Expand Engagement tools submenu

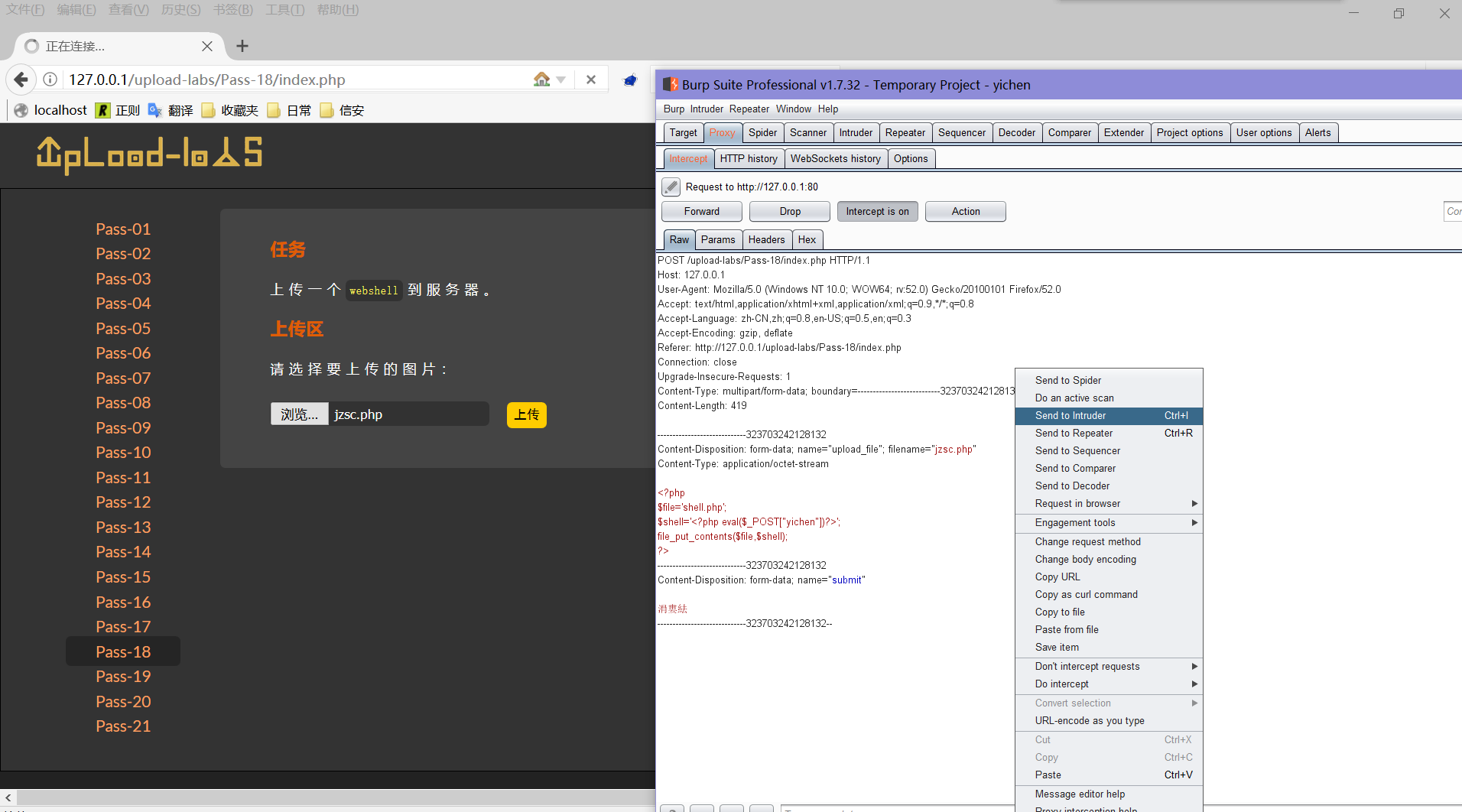point(1109,523)
